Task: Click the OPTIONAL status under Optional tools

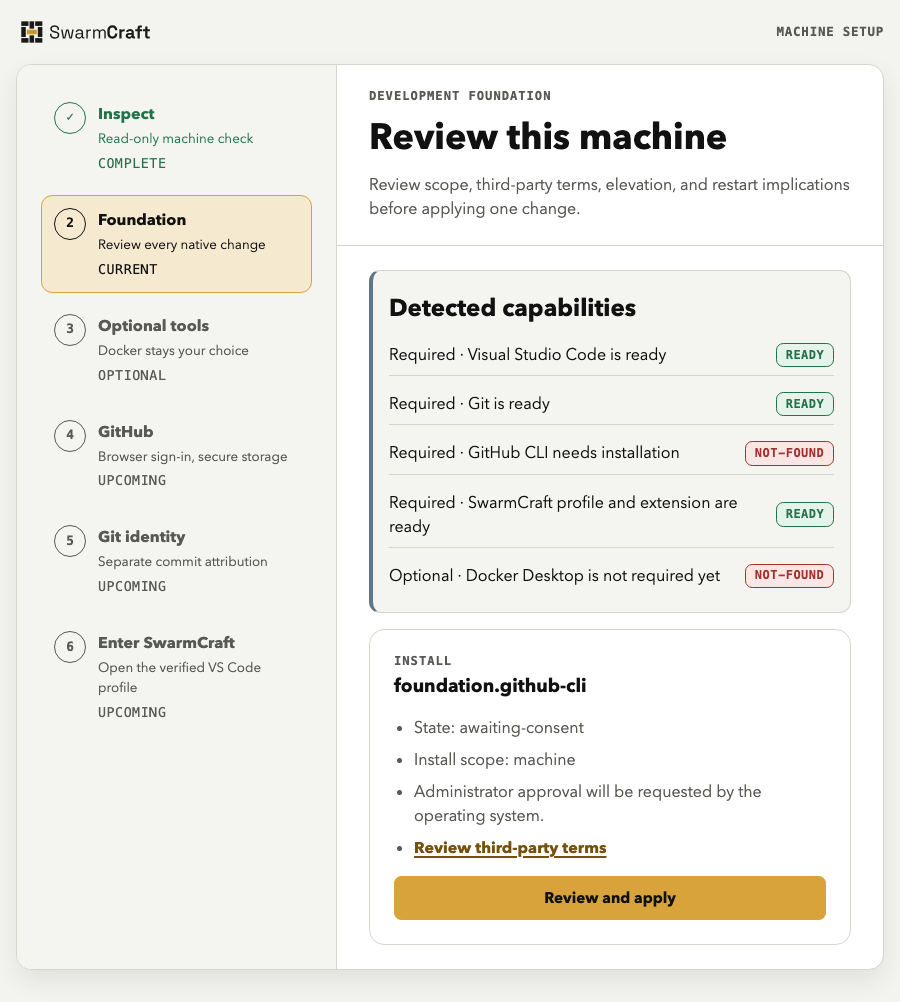Action: click(x=132, y=376)
